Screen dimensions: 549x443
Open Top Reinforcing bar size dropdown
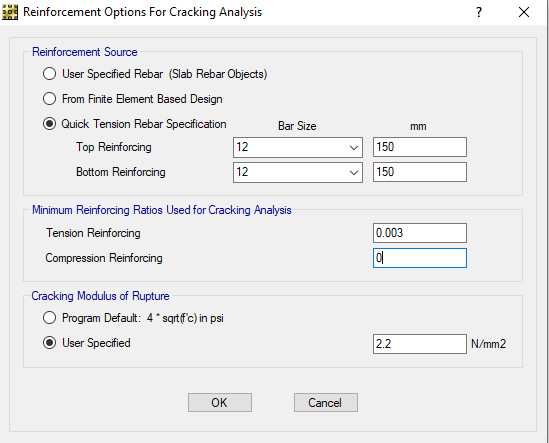298,147
